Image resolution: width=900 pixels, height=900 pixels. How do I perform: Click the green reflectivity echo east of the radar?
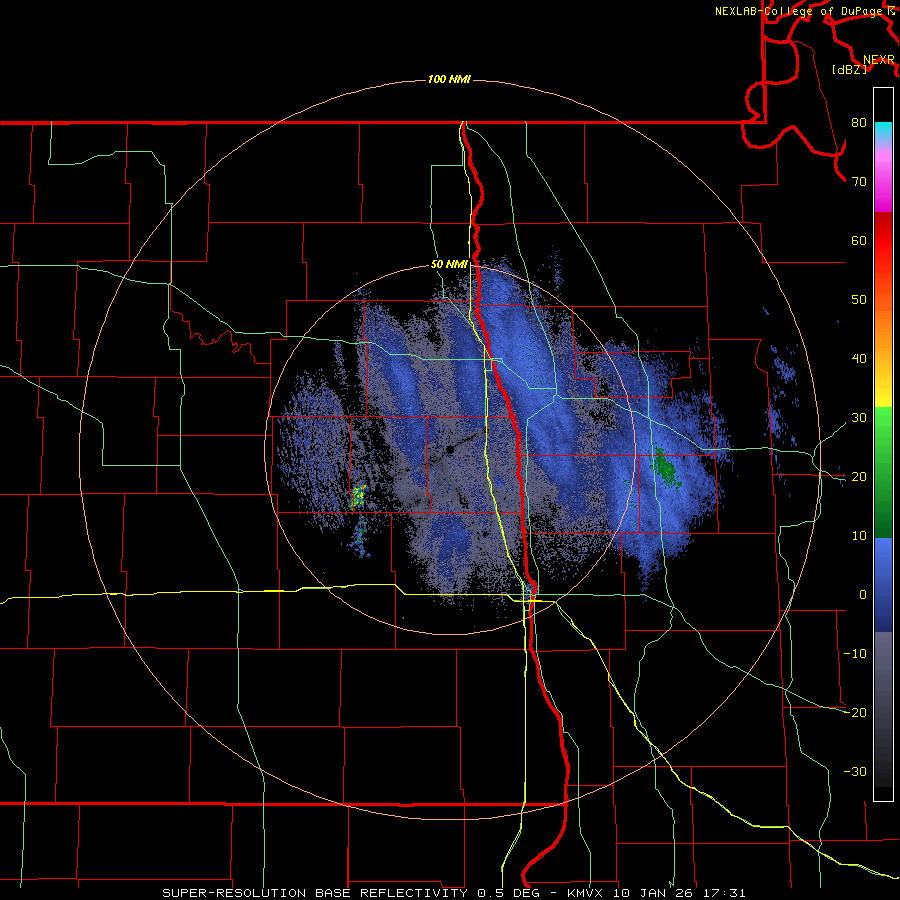click(666, 468)
